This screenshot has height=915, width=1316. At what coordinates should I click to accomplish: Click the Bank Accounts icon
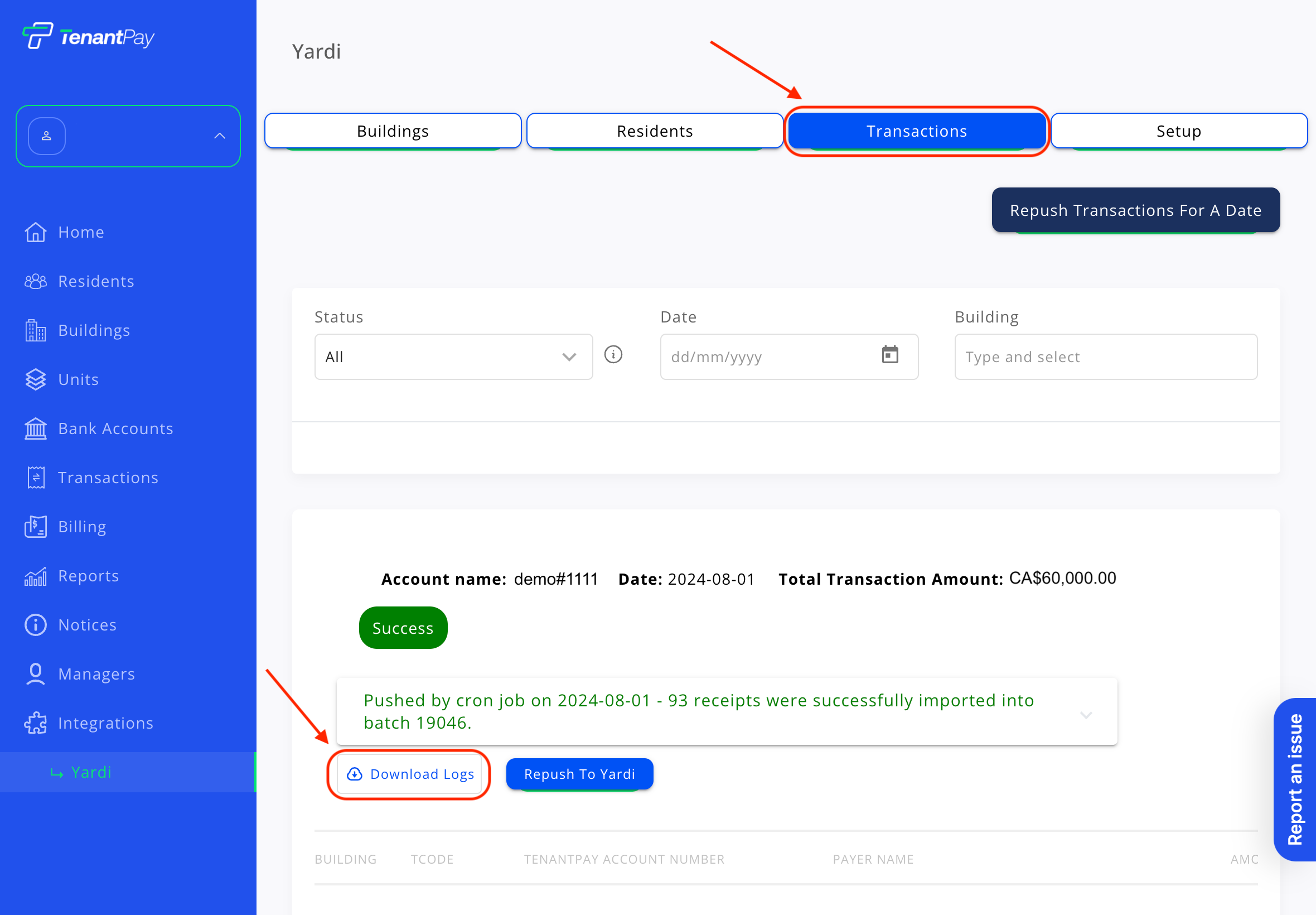coord(36,429)
